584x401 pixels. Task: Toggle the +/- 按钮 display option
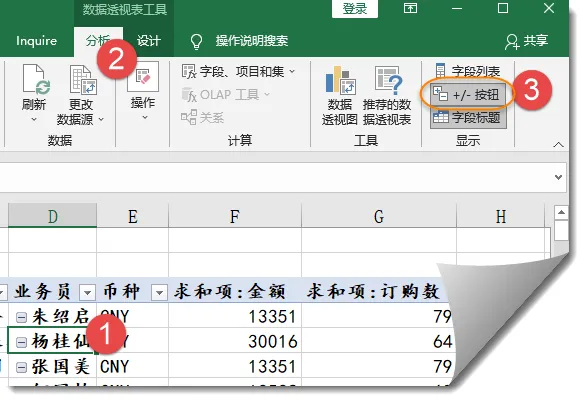(466, 95)
